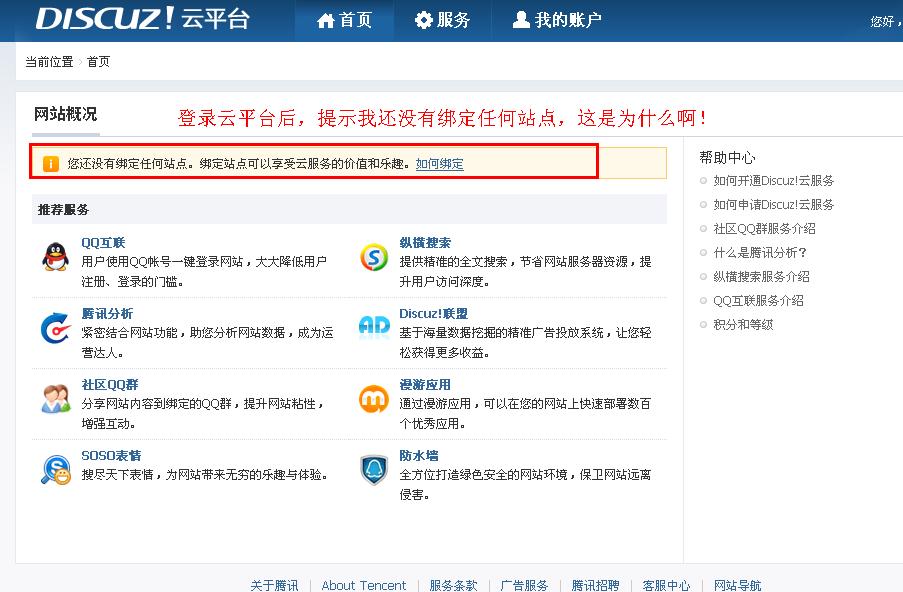Click the 漫游应用 description starting 通过漫游应用
Screen dimensions: 903x592
pyautogui.click(x=525, y=413)
